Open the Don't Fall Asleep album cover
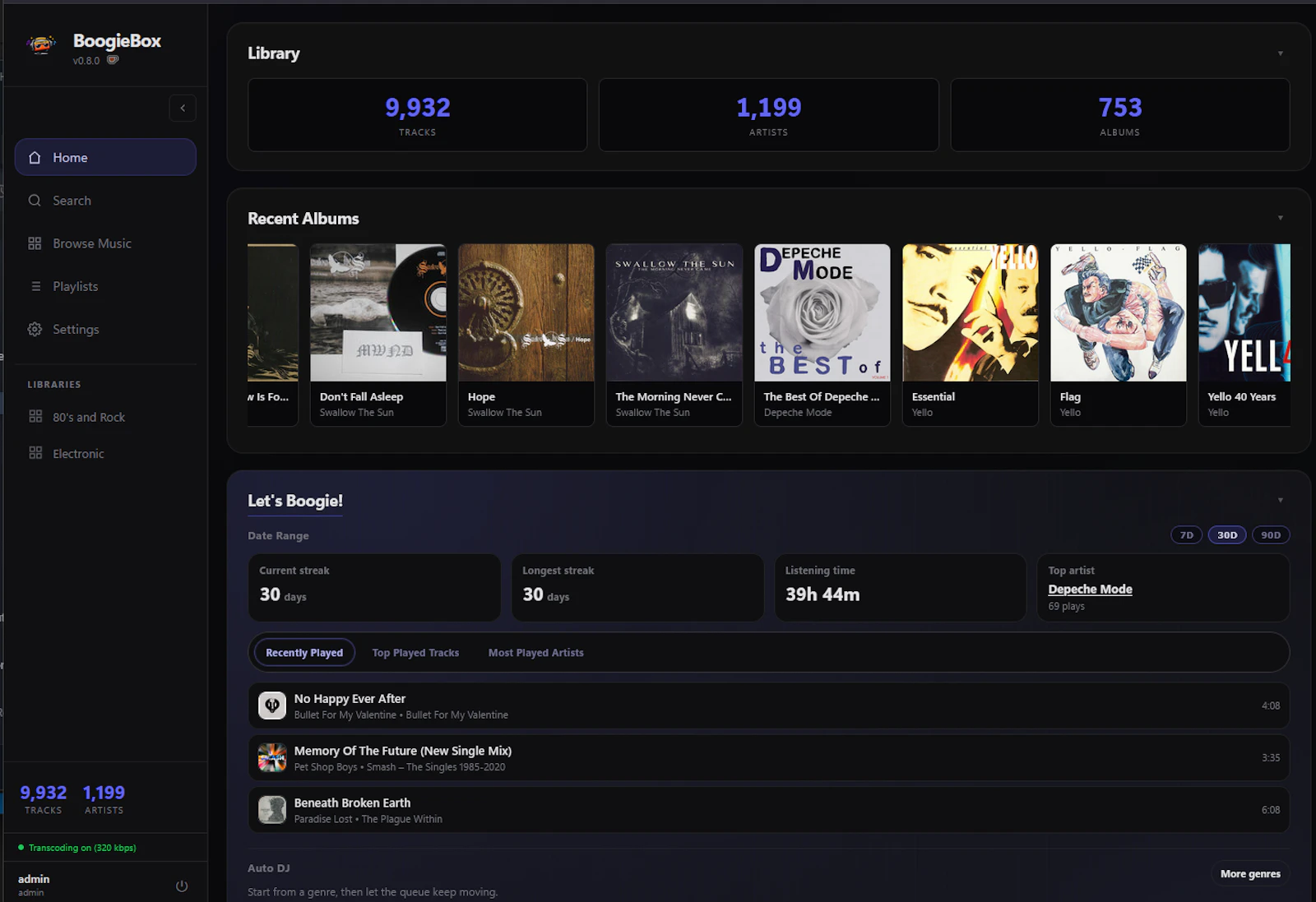 pyautogui.click(x=378, y=312)
